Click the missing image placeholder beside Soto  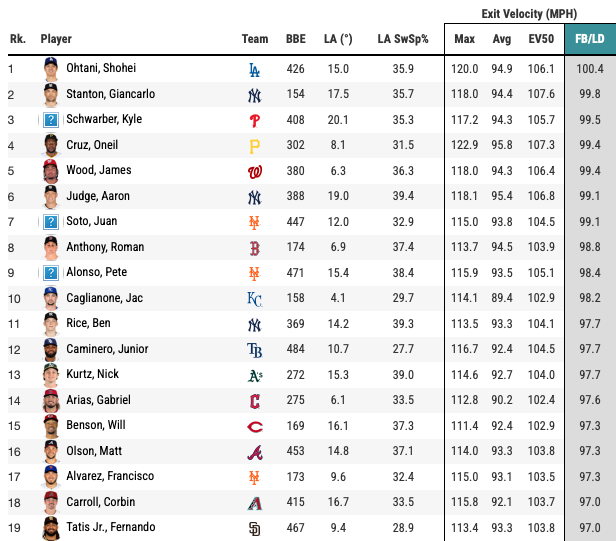point(51,222)
